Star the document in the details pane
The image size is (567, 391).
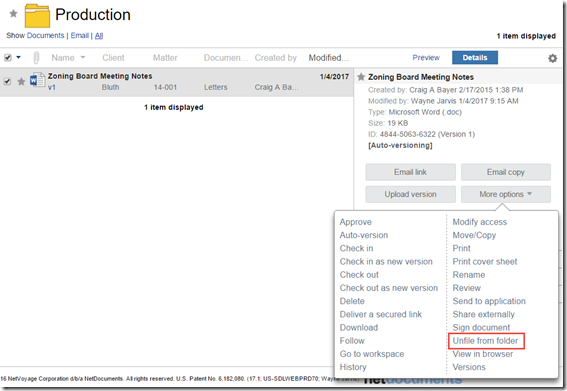(x=361, y=77)
